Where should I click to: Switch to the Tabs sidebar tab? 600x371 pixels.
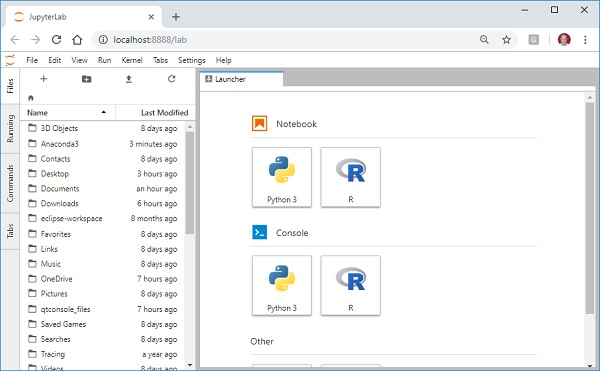(x=10, y=231)
